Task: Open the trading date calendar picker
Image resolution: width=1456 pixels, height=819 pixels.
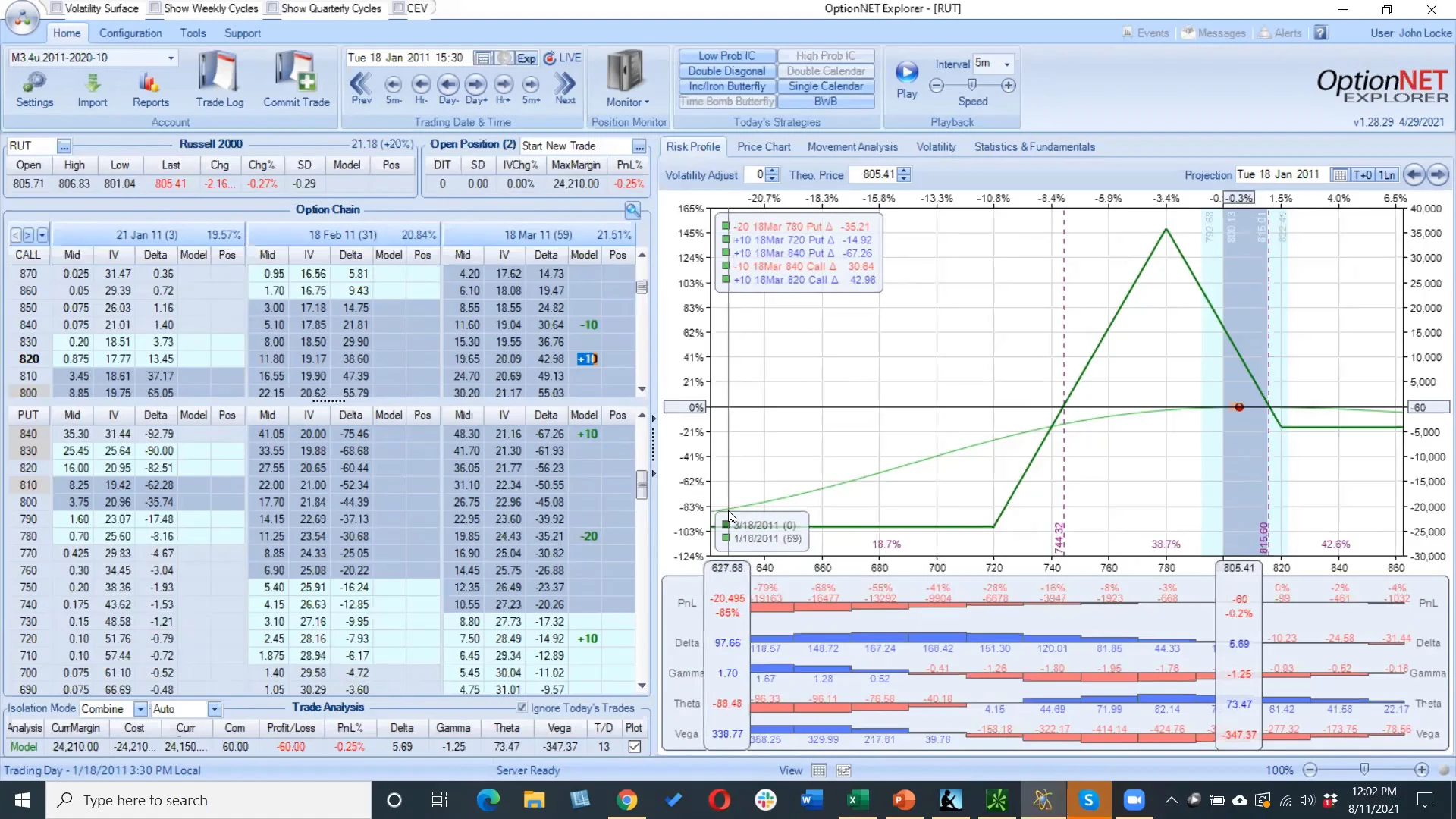Action: click(482, 58)
